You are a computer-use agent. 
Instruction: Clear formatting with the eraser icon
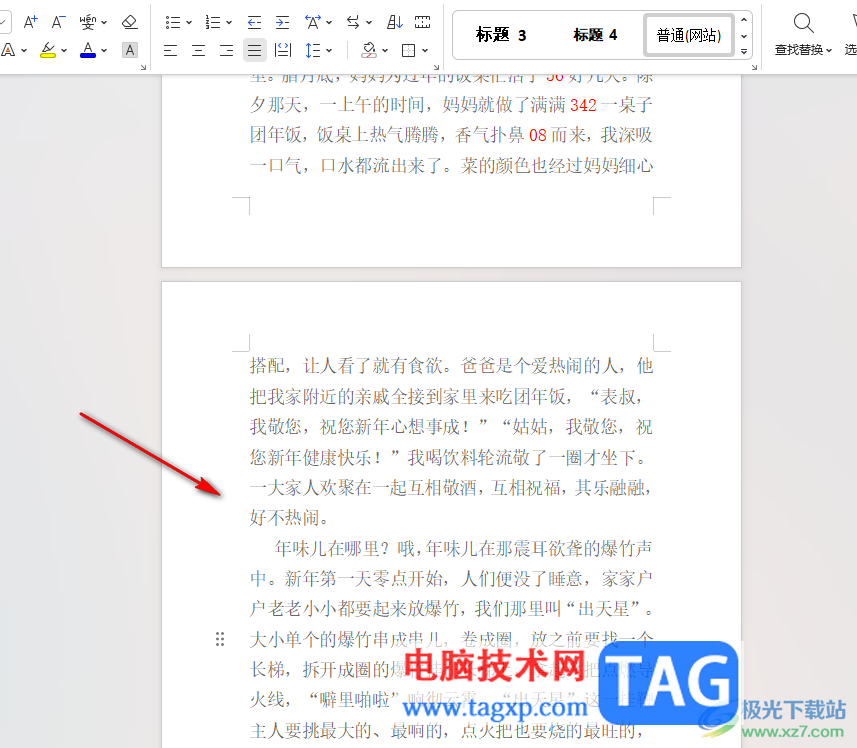point(130,22)
